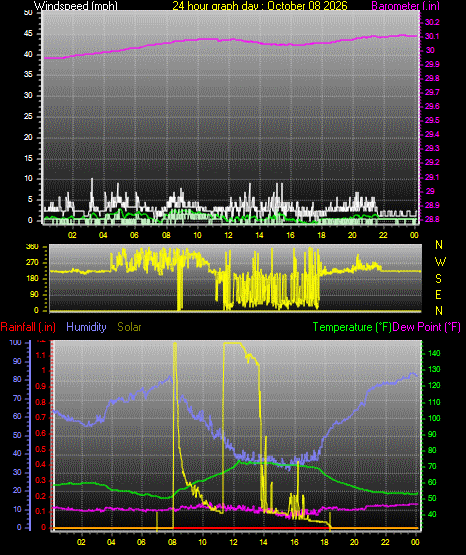Click the '29.9' barometer axis value
Viewport: 466px width, 555px height.
pos(432,64)
